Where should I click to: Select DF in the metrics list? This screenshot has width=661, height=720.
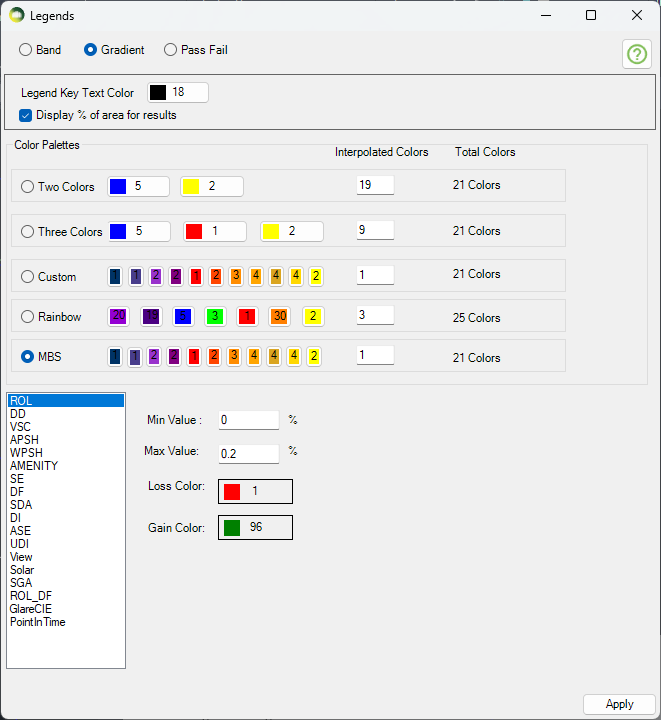(66, 492)
